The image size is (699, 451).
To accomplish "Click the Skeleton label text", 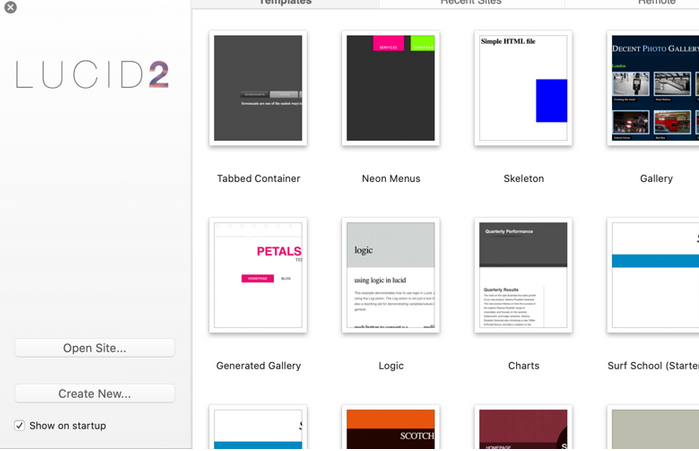I will [x=524, y=179].
